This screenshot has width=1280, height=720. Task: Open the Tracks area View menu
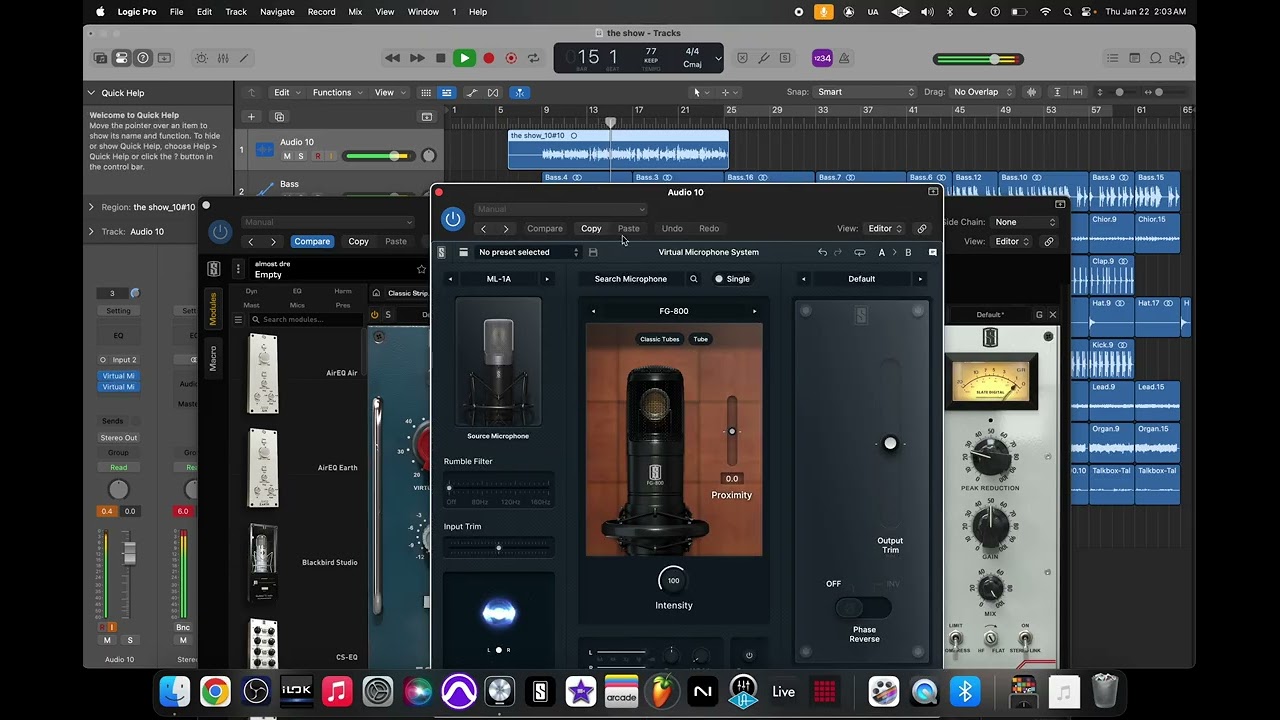(389, 93)
